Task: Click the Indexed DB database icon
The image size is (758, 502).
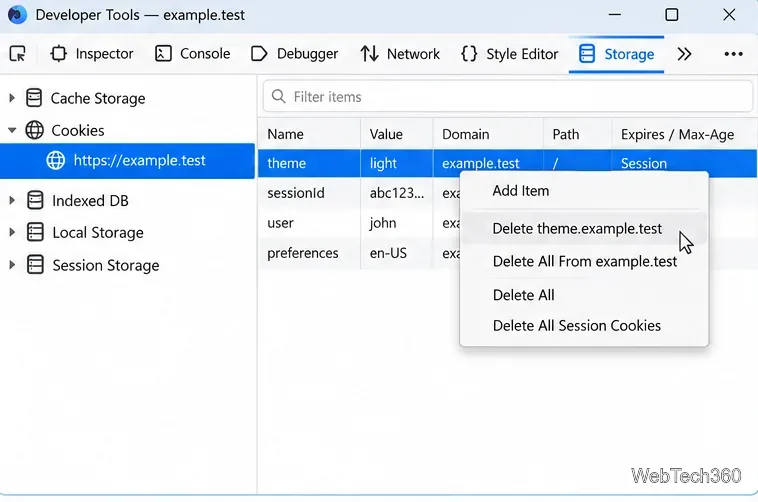Action: tap(35, 200)
